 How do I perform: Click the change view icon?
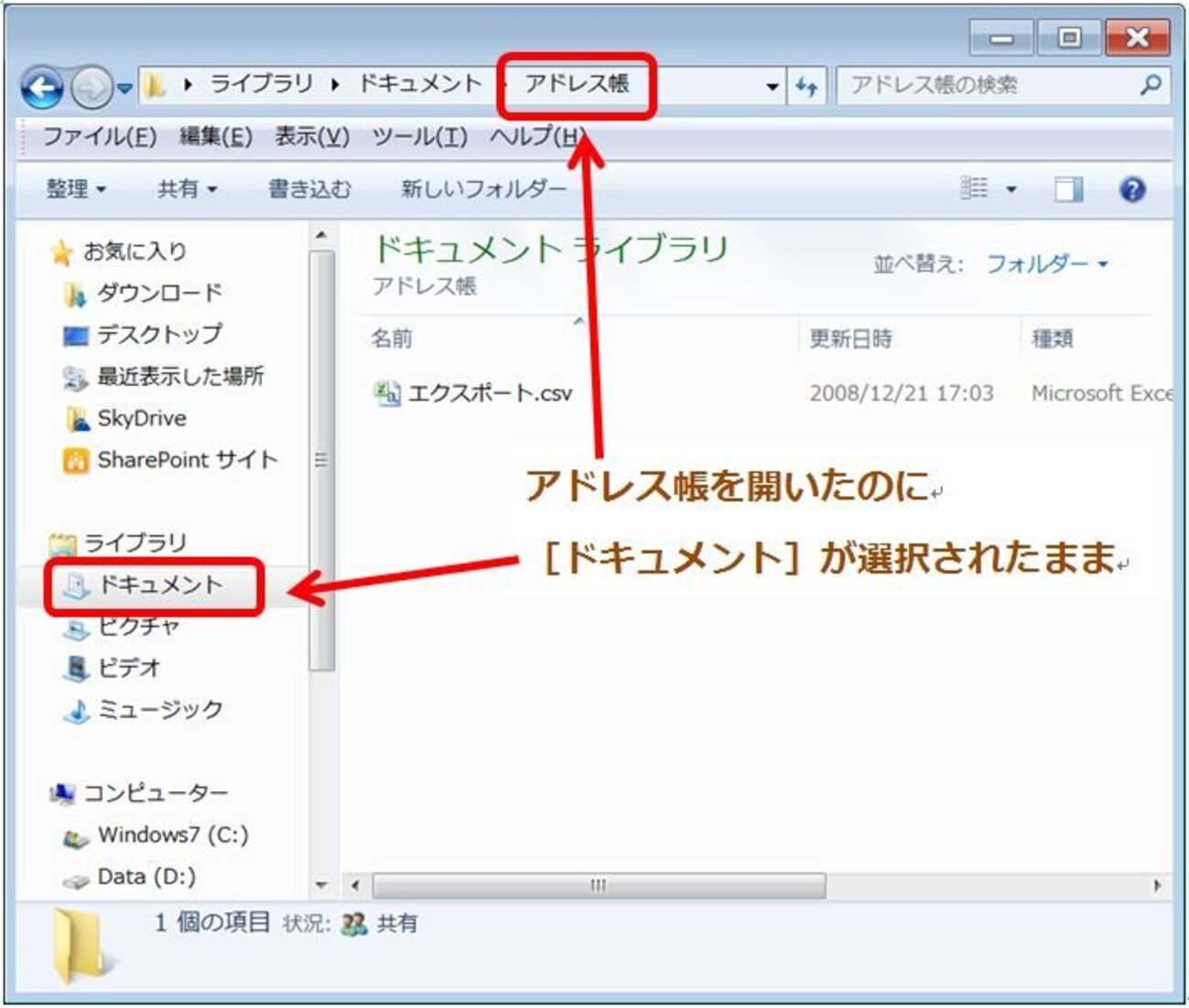pyautogui.click(x=974, y=188)
